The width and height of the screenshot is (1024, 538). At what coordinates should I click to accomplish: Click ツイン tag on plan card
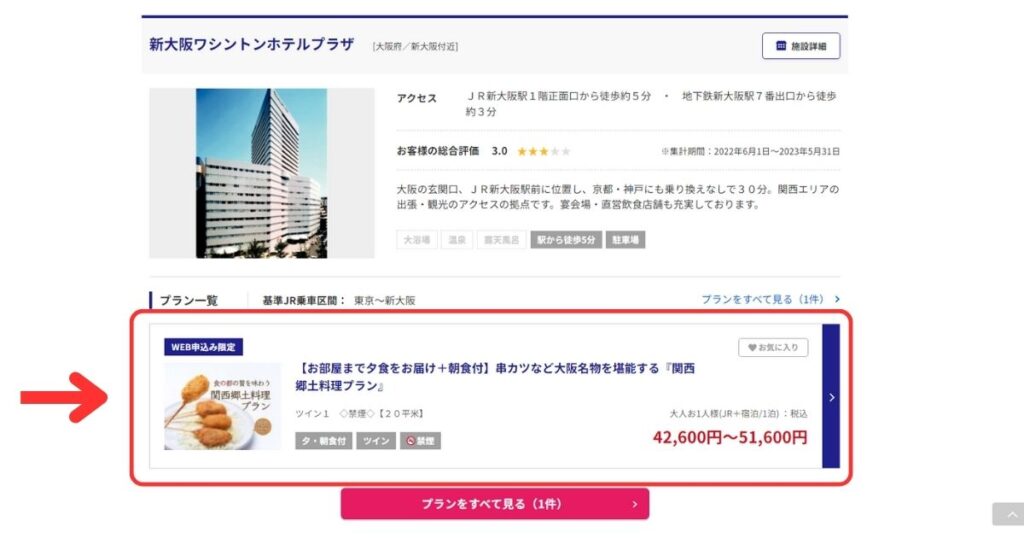pos(376,441)
